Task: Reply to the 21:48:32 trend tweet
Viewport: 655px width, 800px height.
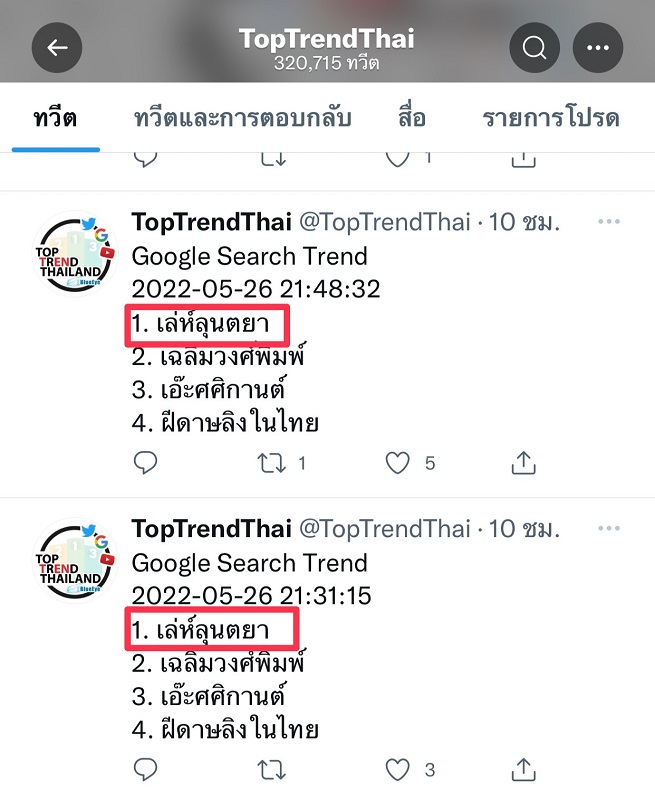Action: click(146, 462)
